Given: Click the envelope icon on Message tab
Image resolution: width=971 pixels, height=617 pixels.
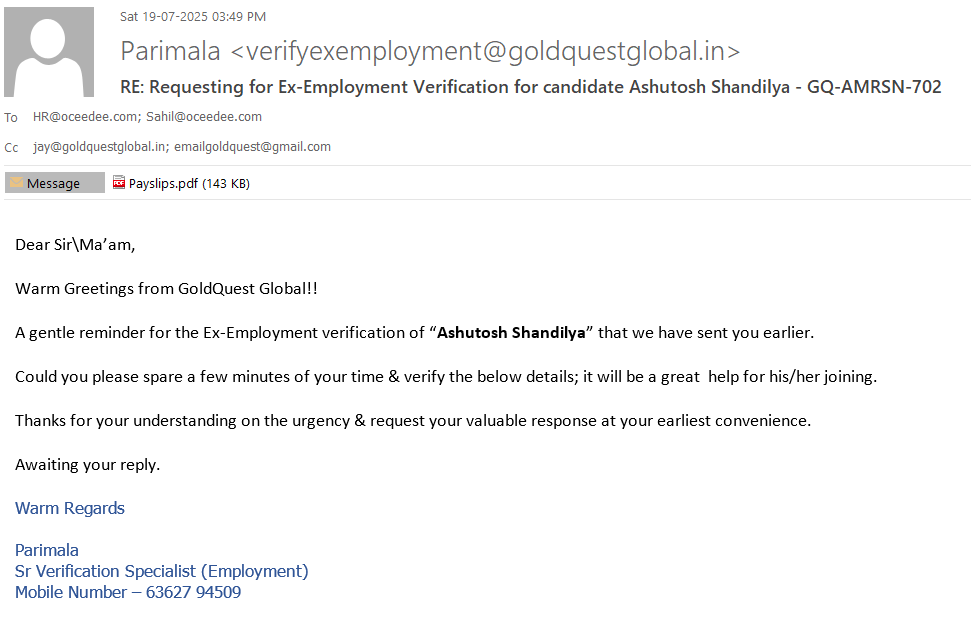Looking at the screenshot, I should coord(16,183).
